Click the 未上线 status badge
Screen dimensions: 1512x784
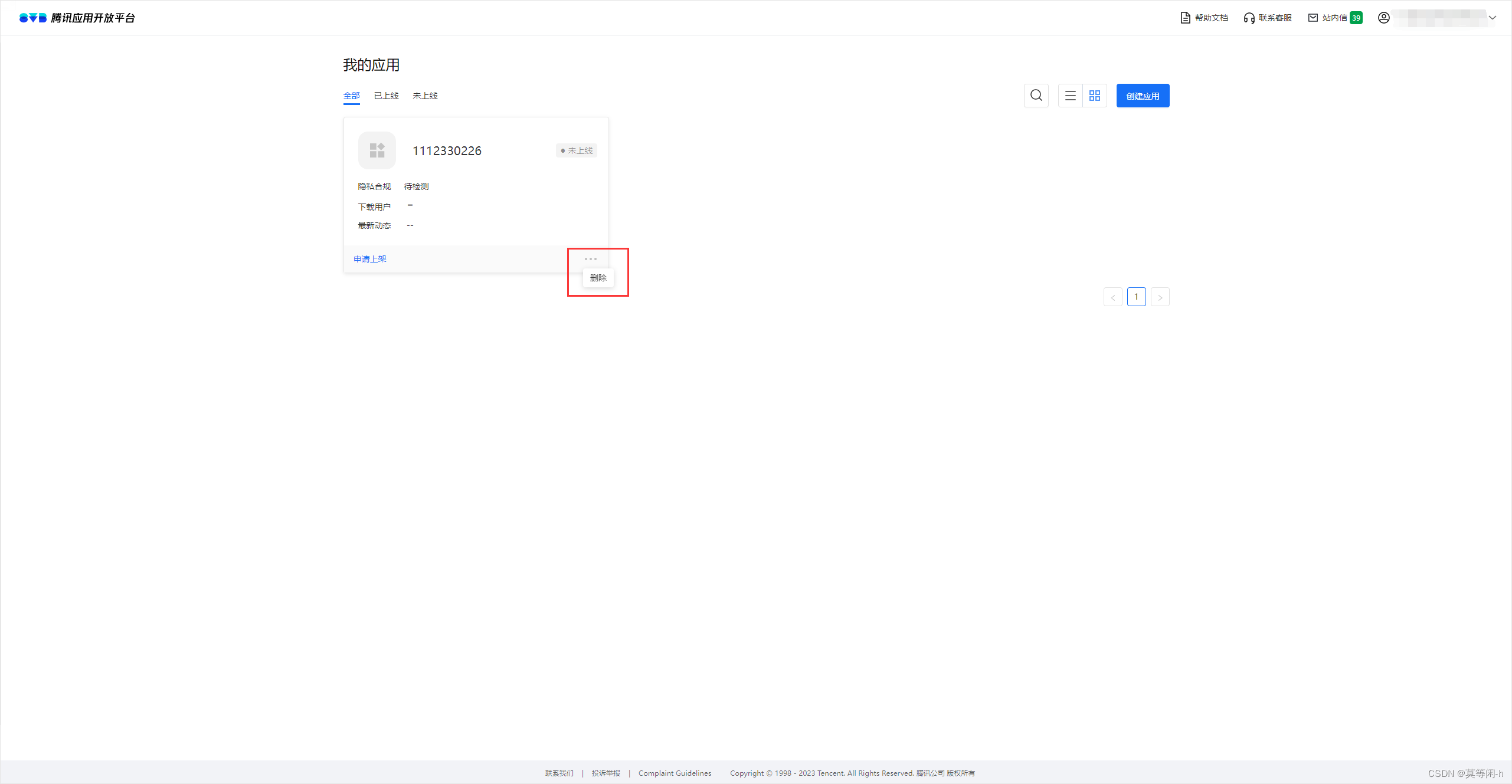[577, 150]
